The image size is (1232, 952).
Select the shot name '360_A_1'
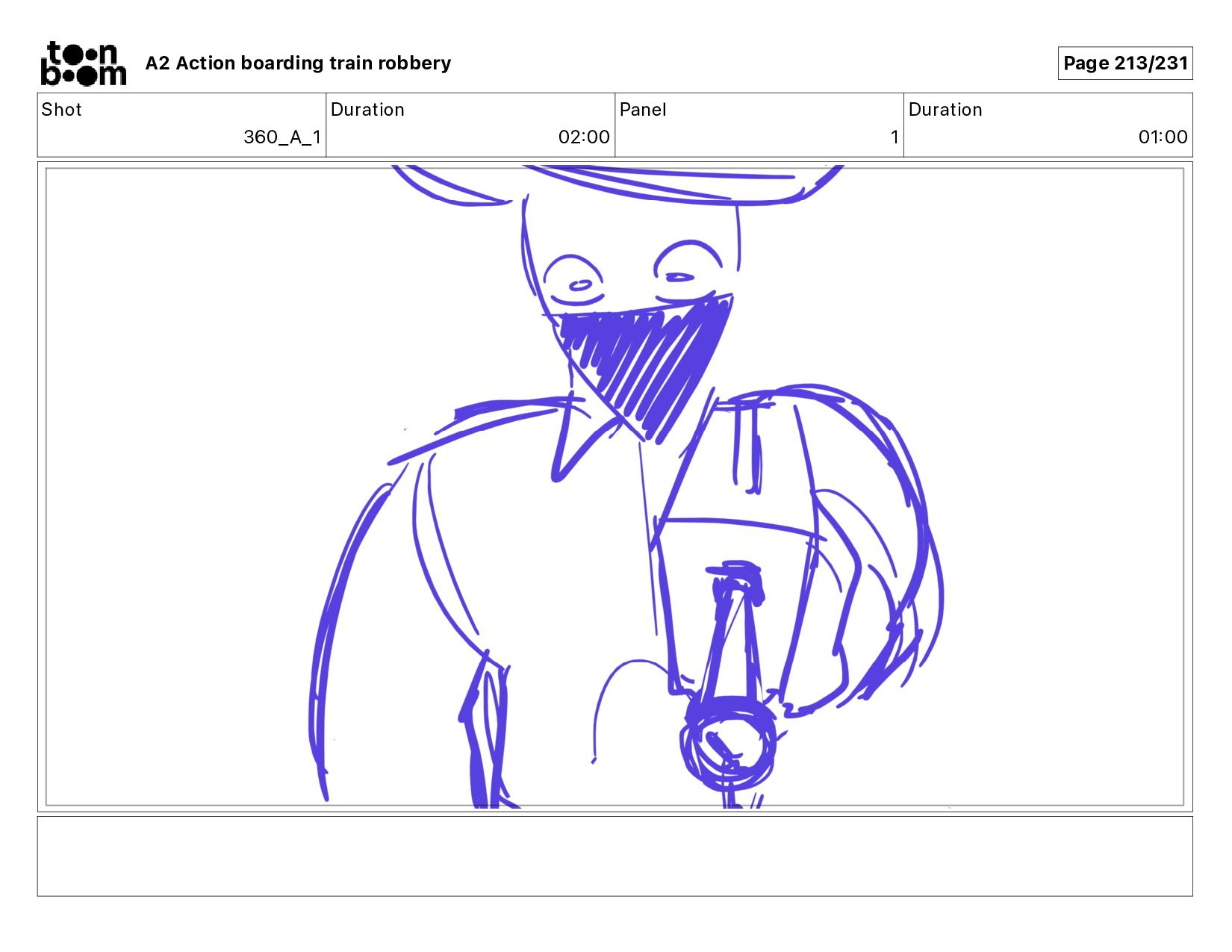click(x=282, y=137)
